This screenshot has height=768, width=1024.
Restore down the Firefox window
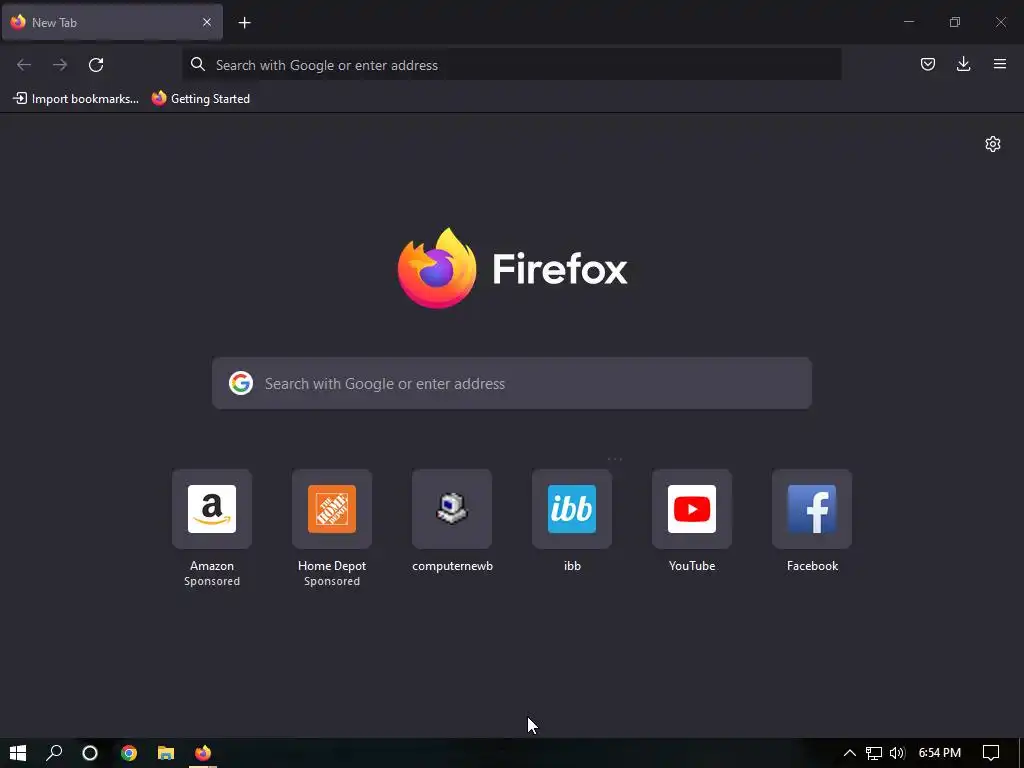coord(955,22)
